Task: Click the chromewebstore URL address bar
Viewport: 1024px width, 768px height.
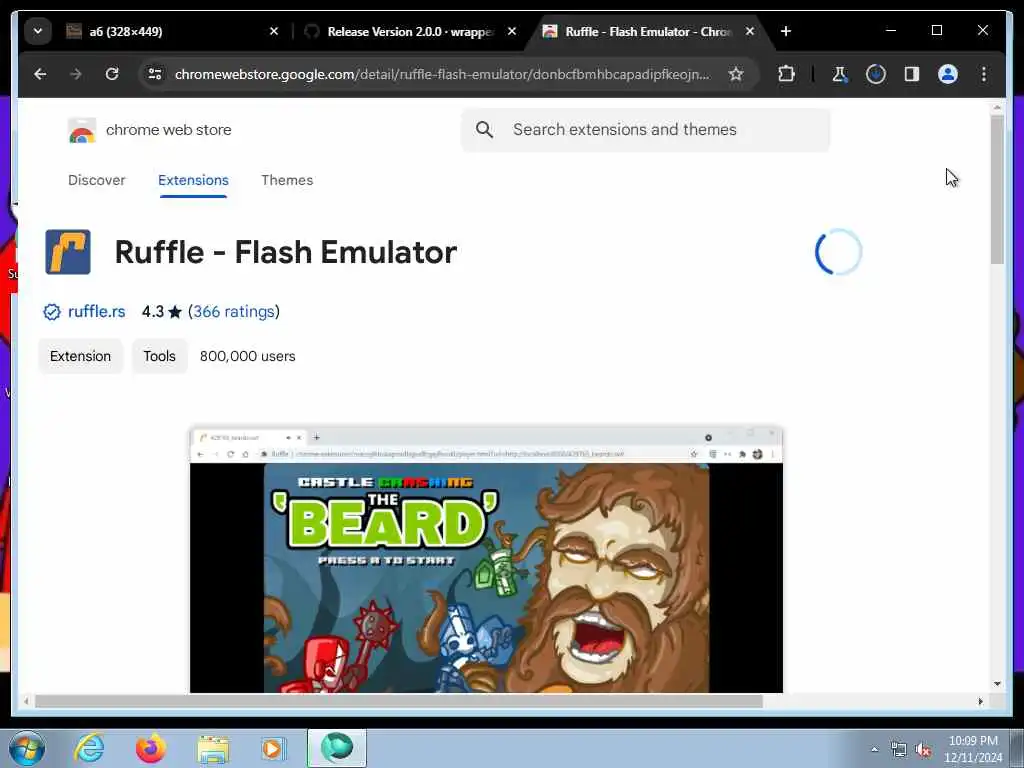Action: [442, 74]
